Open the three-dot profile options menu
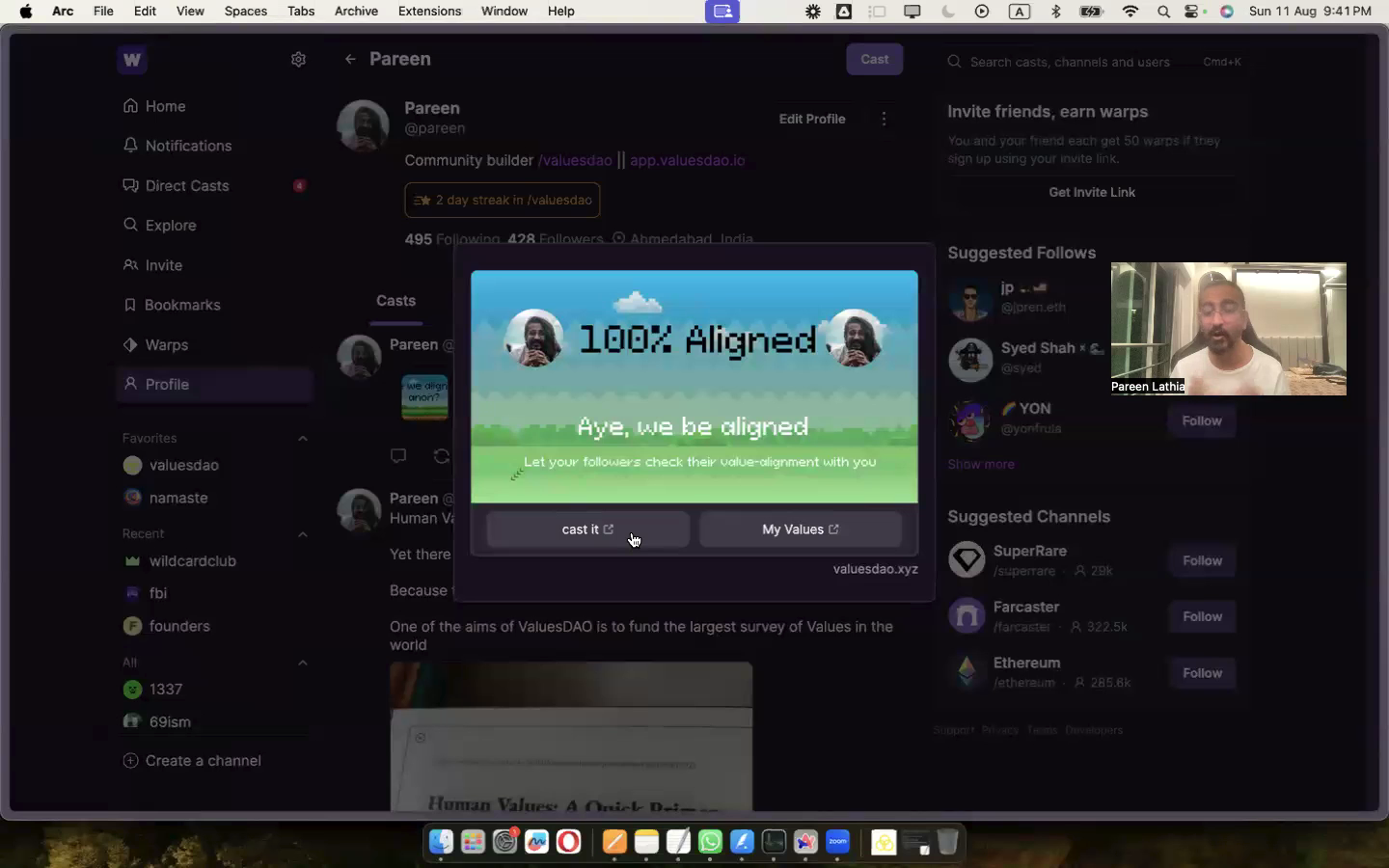This screenshot has height=868, width=1389. (x=884, y=119)
